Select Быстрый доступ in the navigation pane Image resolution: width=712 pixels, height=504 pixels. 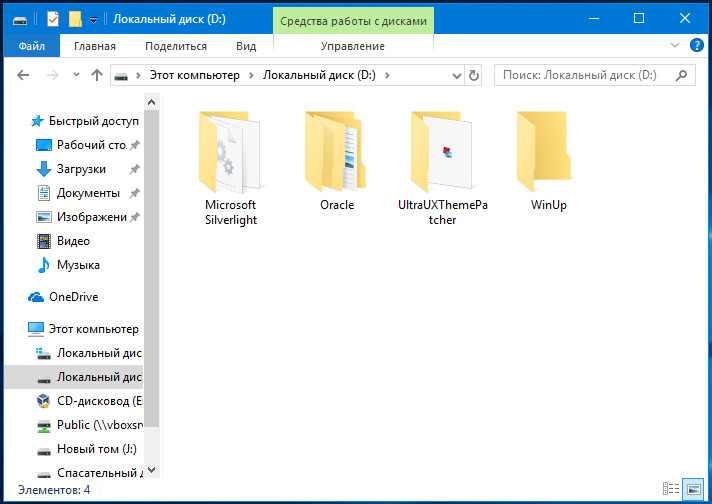click(85, 121)
